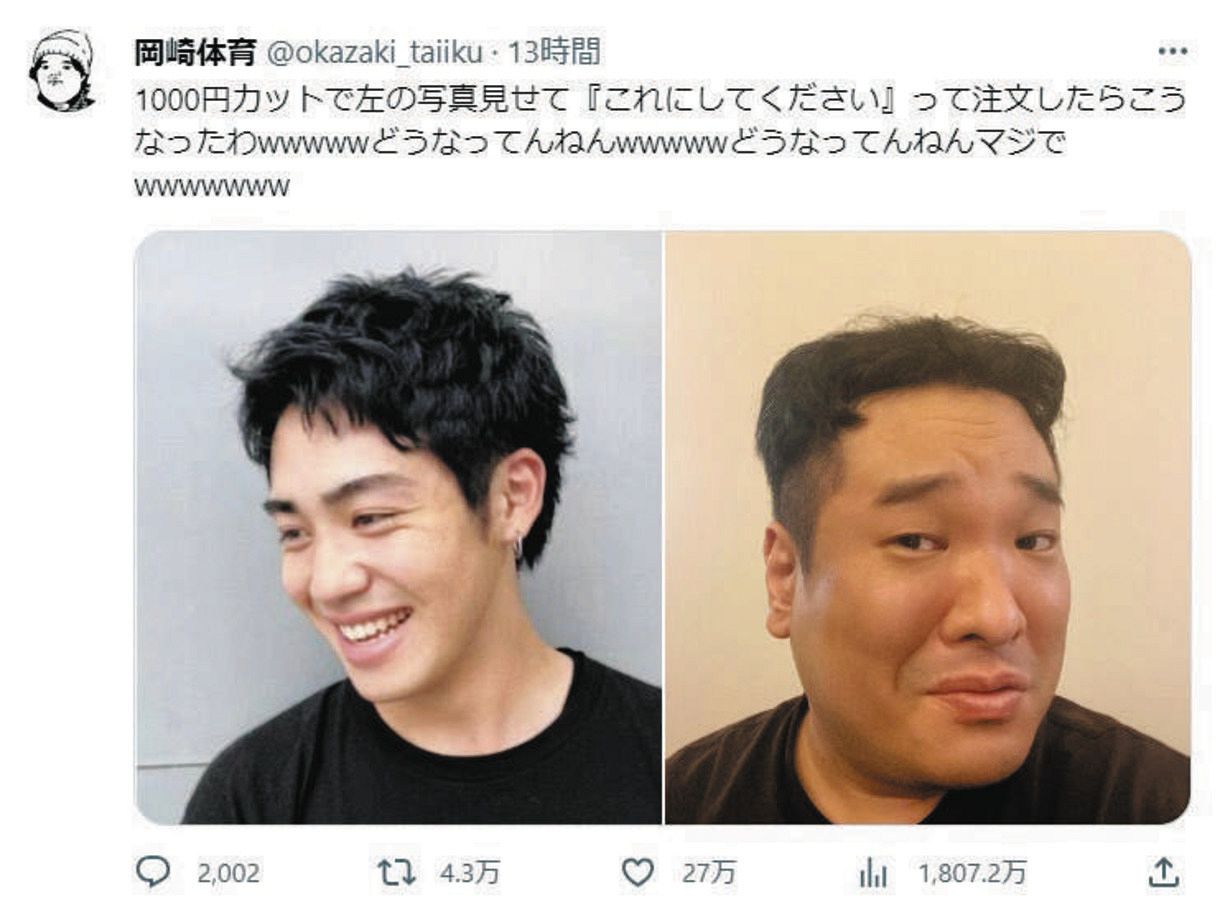This screenshot has width=1220, height=910.
Task: Open the reply speech bubble icon
Action: (x=153, y=874)
